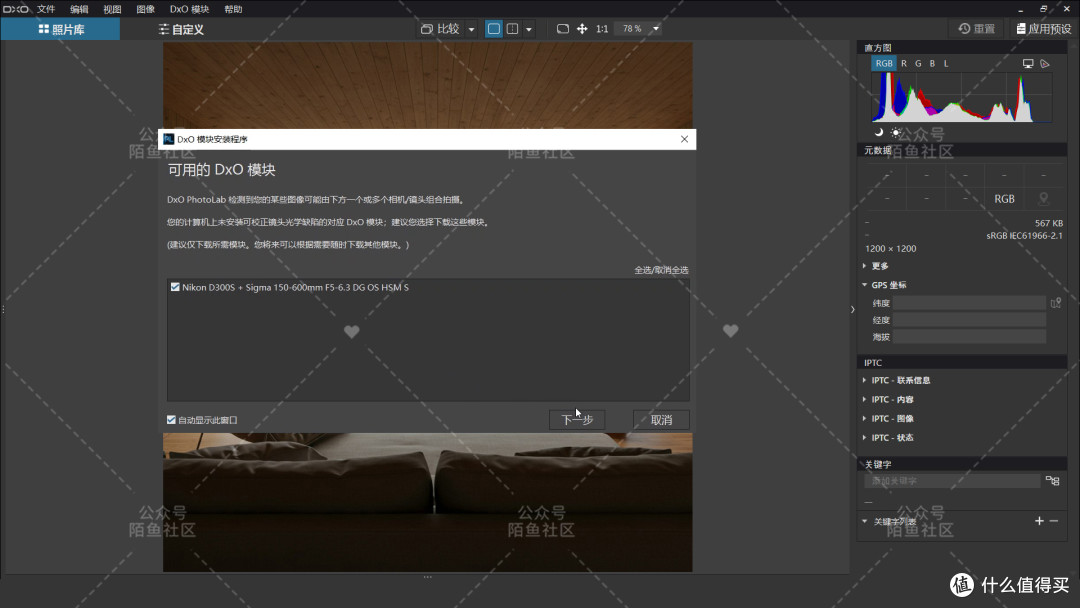The height and width of the screenshot is (608, 1080).
Task: Click the GPS map icon beside latitude
Action: (1055, 303)
